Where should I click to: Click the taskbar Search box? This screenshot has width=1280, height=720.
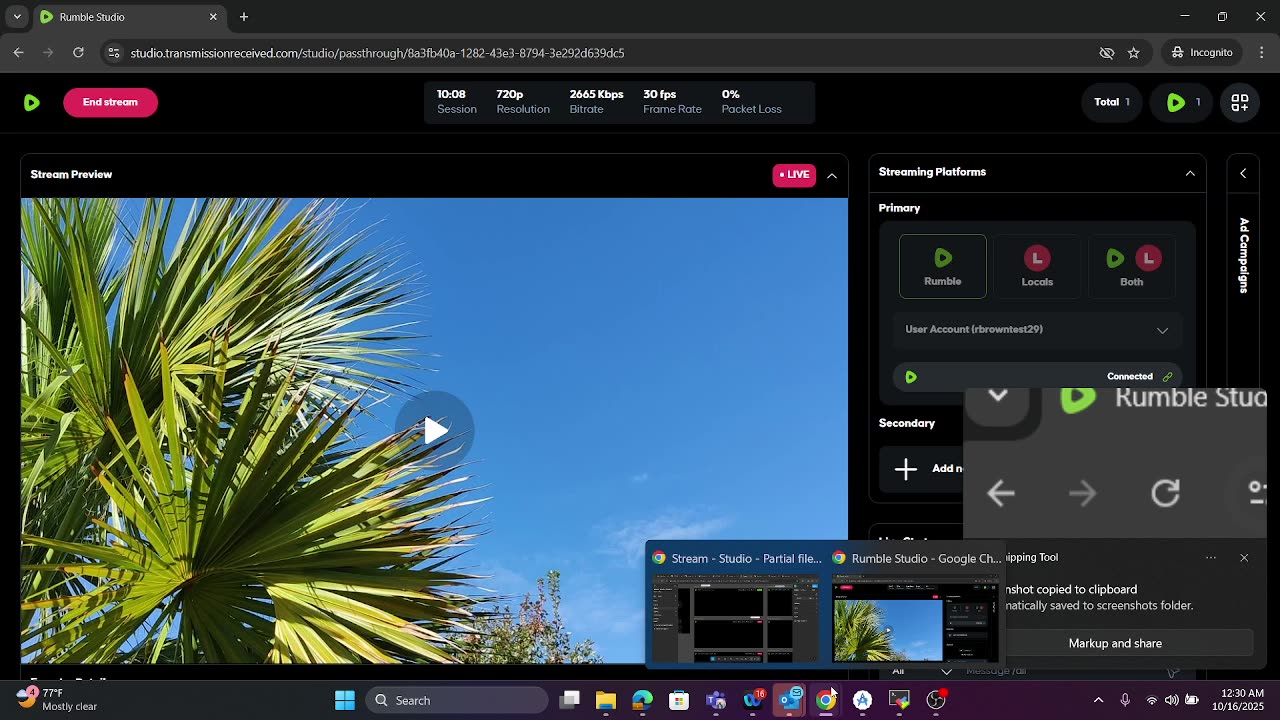click(457, 700)
